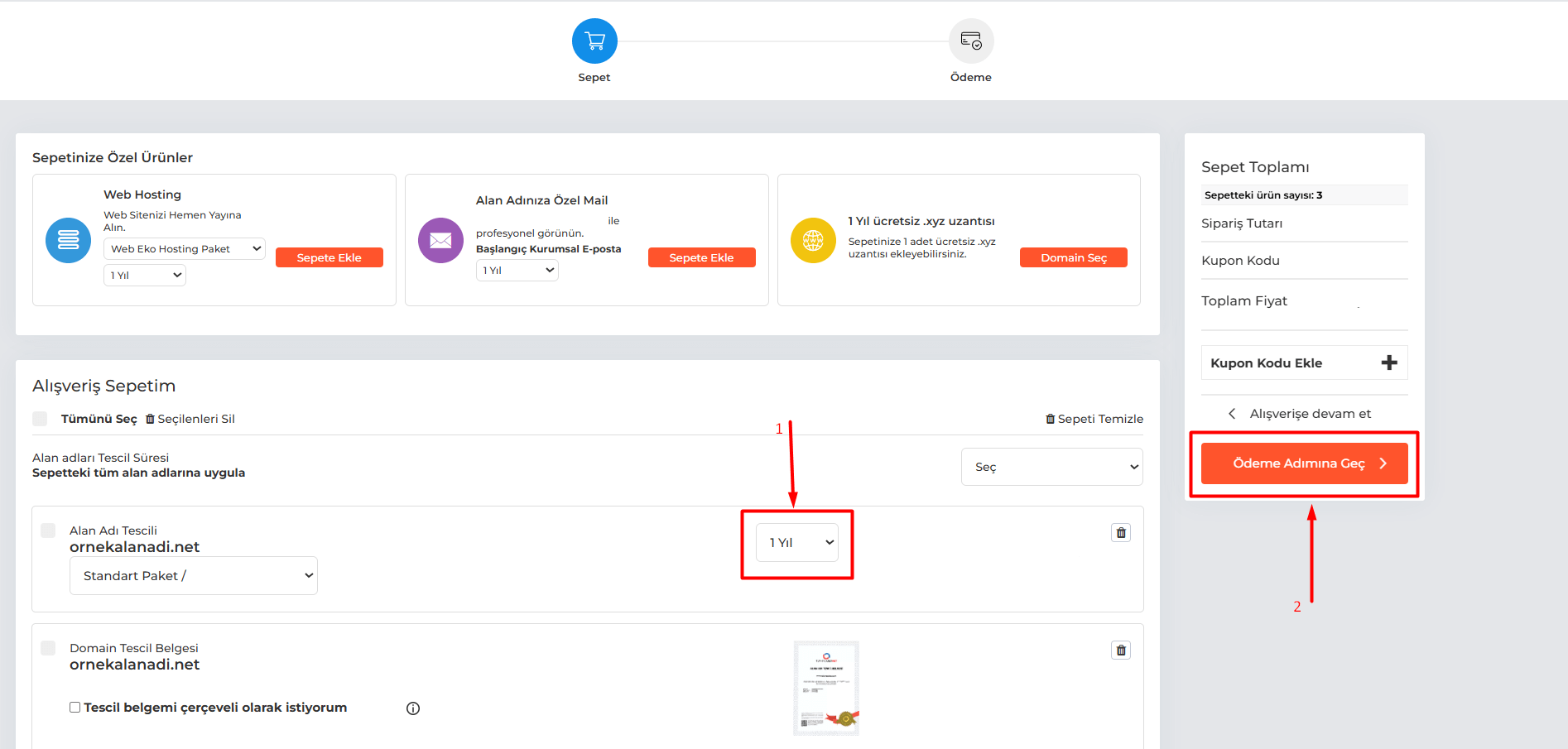The image size is (1568, 749).
Task: Select the Alan Adı Tescili item checkbox
Action: pos(48,531)
